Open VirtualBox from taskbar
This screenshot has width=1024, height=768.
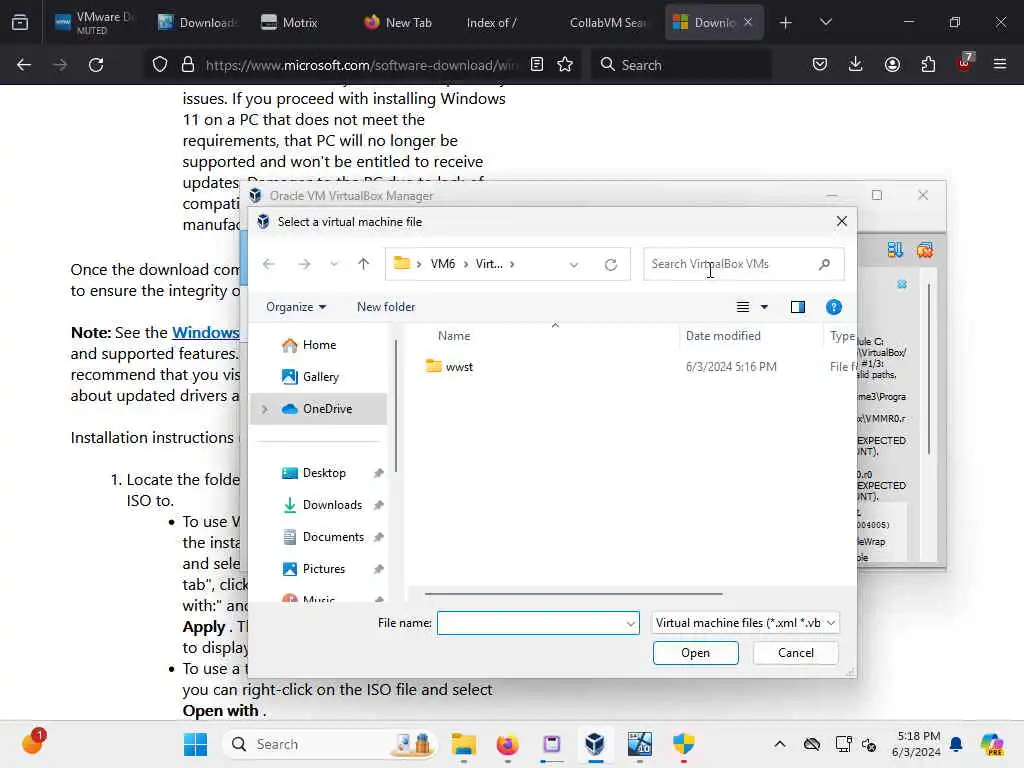(595, 744)
